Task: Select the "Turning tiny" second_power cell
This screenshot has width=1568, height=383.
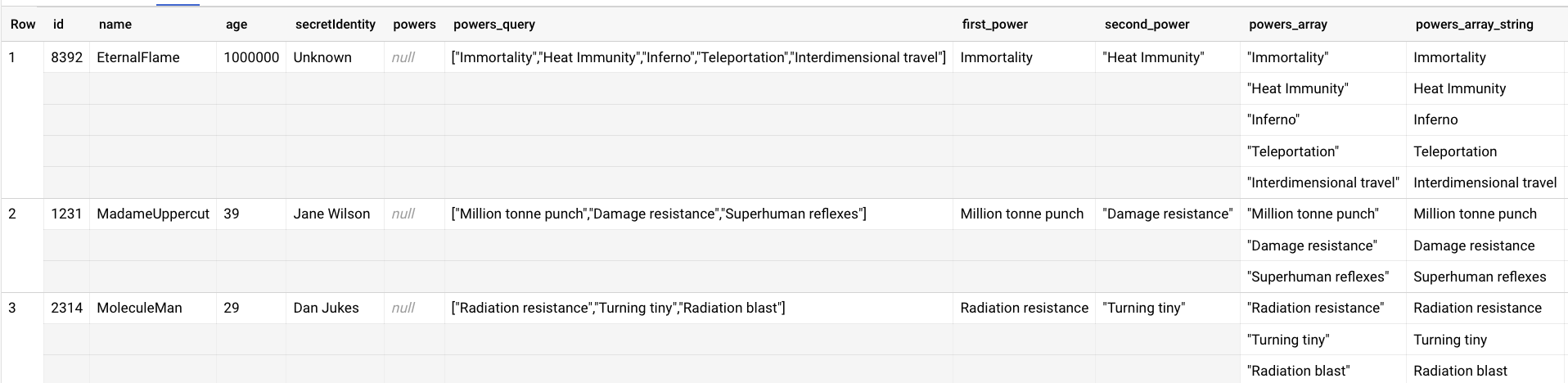Action: click(1168, 308)
